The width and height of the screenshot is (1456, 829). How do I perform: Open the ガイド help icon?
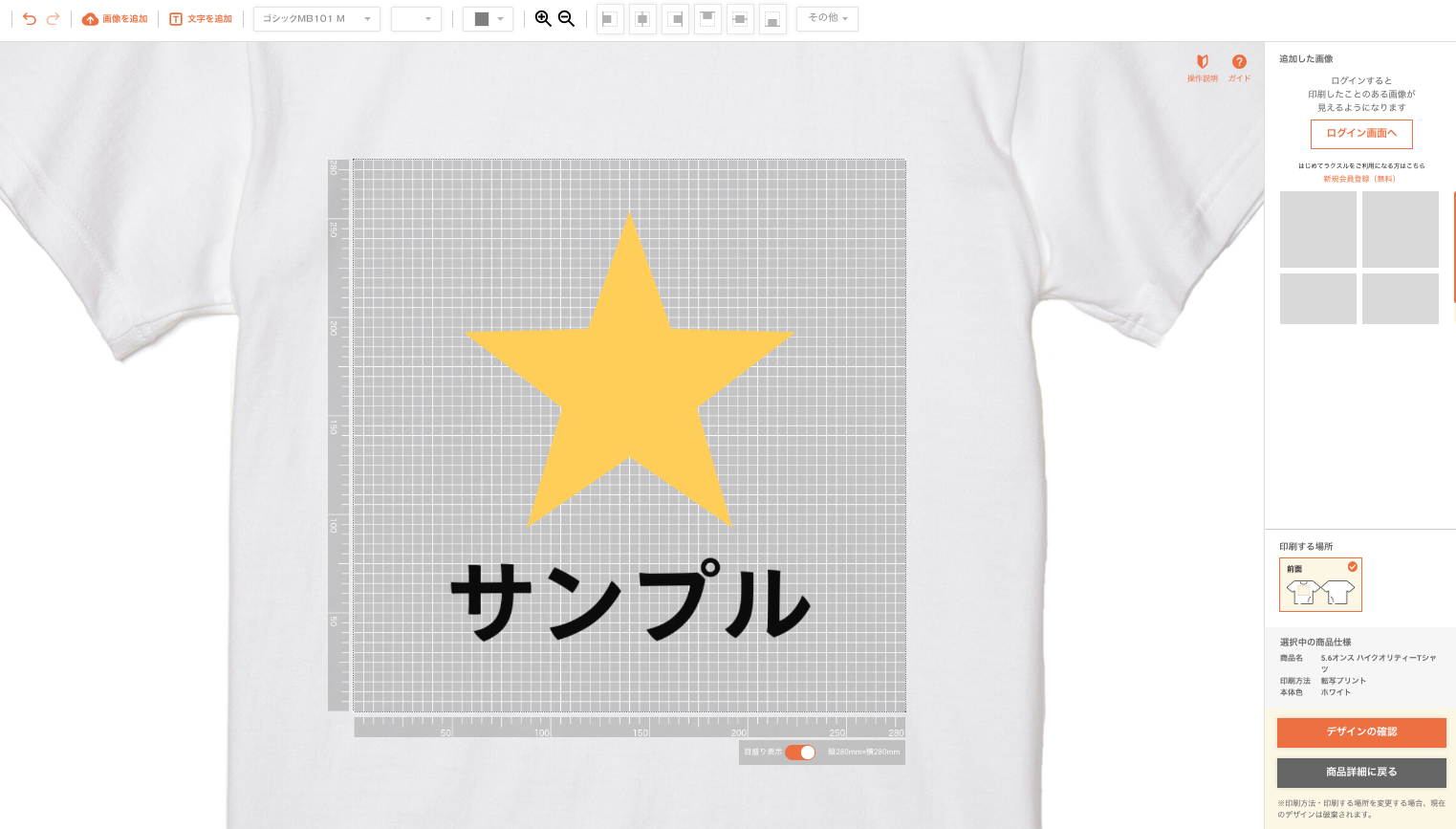point(1239,68)
